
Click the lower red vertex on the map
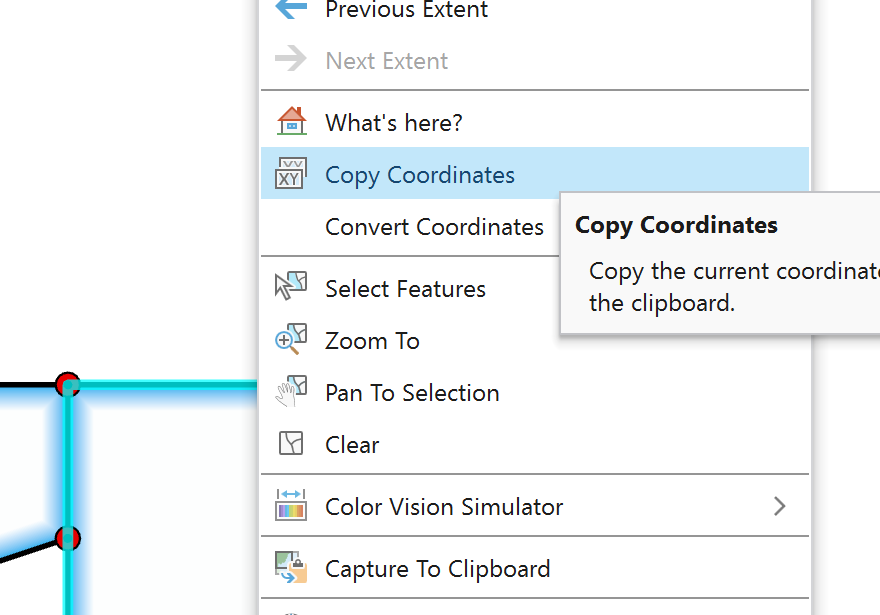[x=68, y=539]
